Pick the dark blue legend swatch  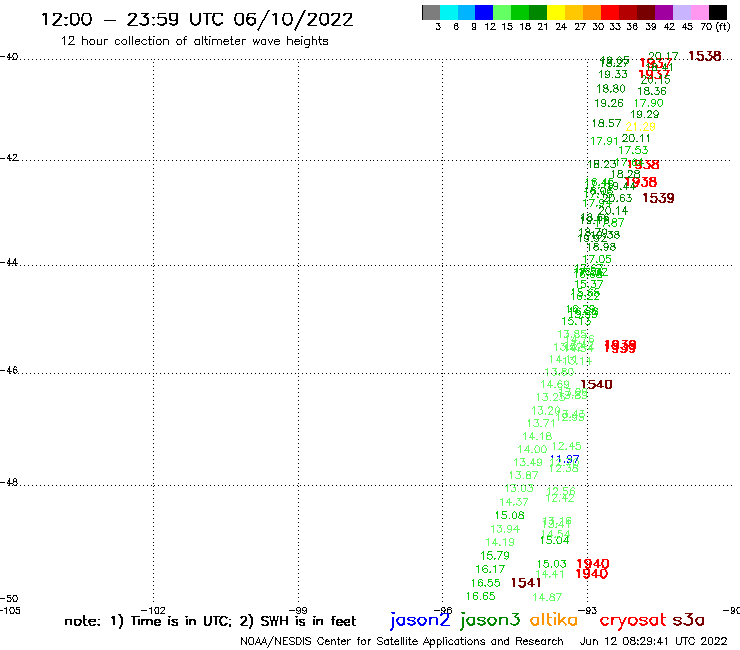click(x=484, y=12)
